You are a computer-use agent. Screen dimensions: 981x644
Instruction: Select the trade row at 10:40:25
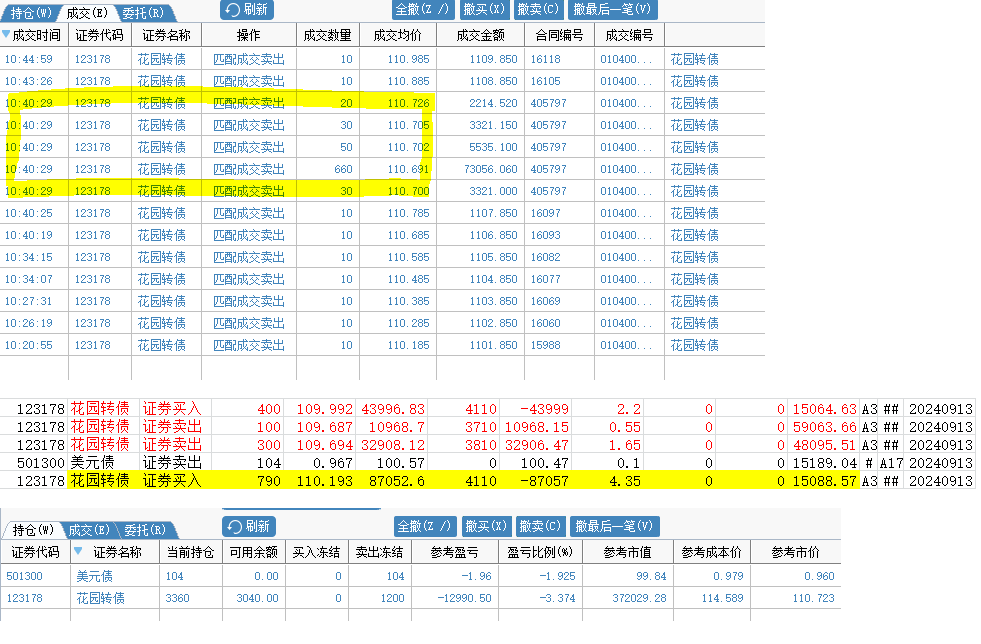click(x=382, y=213)
